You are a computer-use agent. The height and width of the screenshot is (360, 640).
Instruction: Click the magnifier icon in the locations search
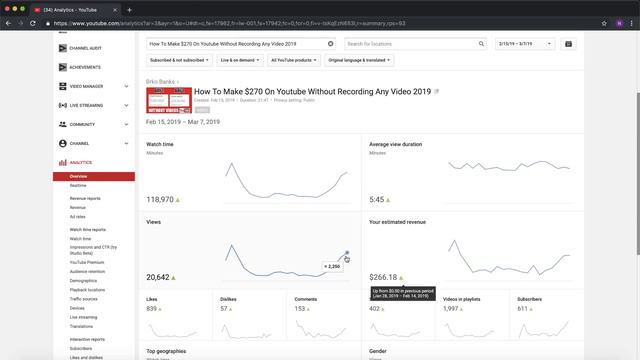pos(481,44)
